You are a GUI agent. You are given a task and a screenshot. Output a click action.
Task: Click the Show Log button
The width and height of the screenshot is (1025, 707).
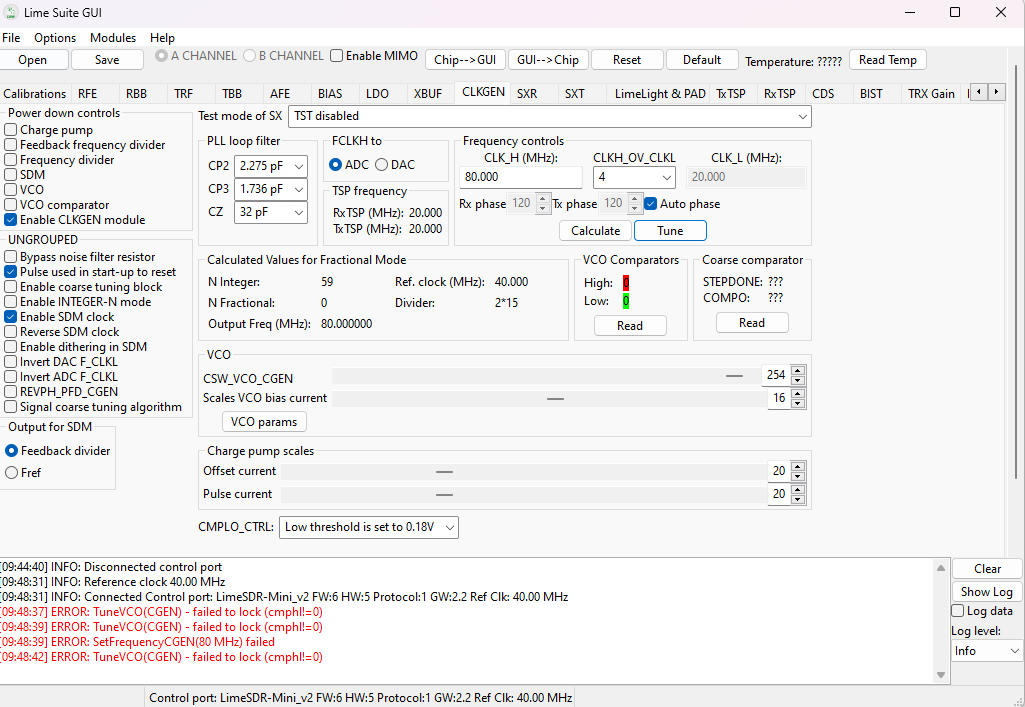[987, 592]
